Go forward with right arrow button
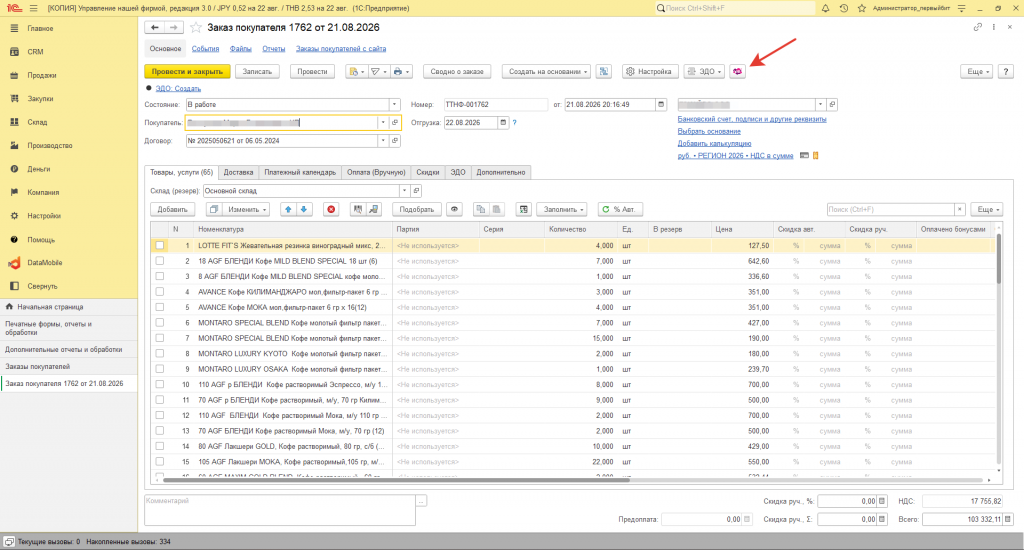 [x=173, y=27]
